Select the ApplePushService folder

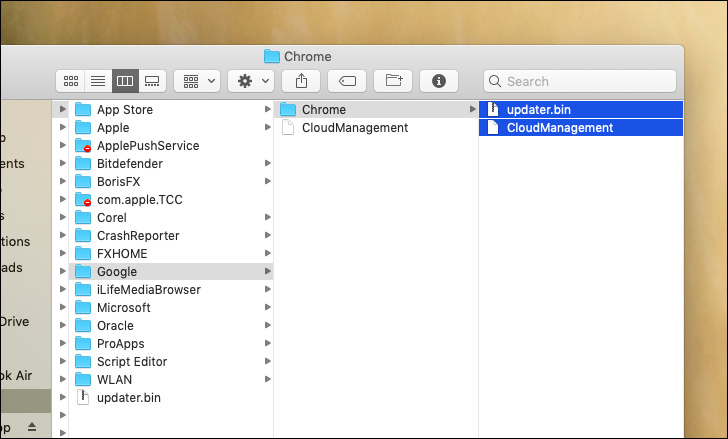171,146
